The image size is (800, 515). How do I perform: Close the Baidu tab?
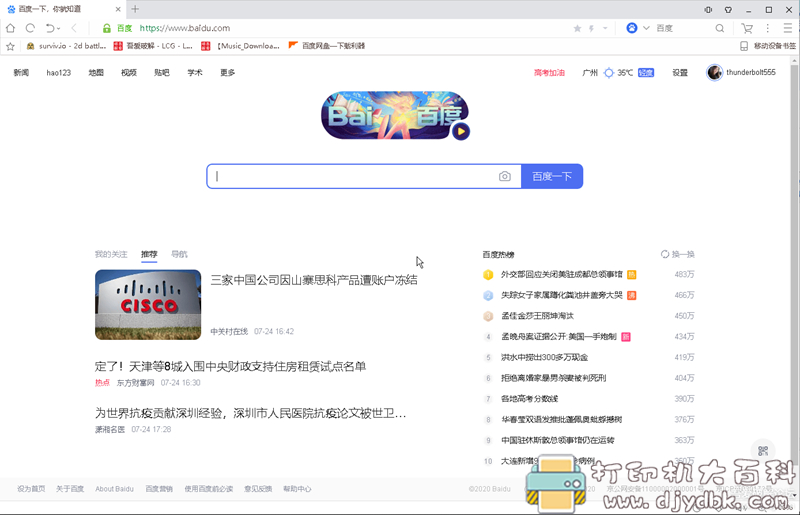coord(118,9)
